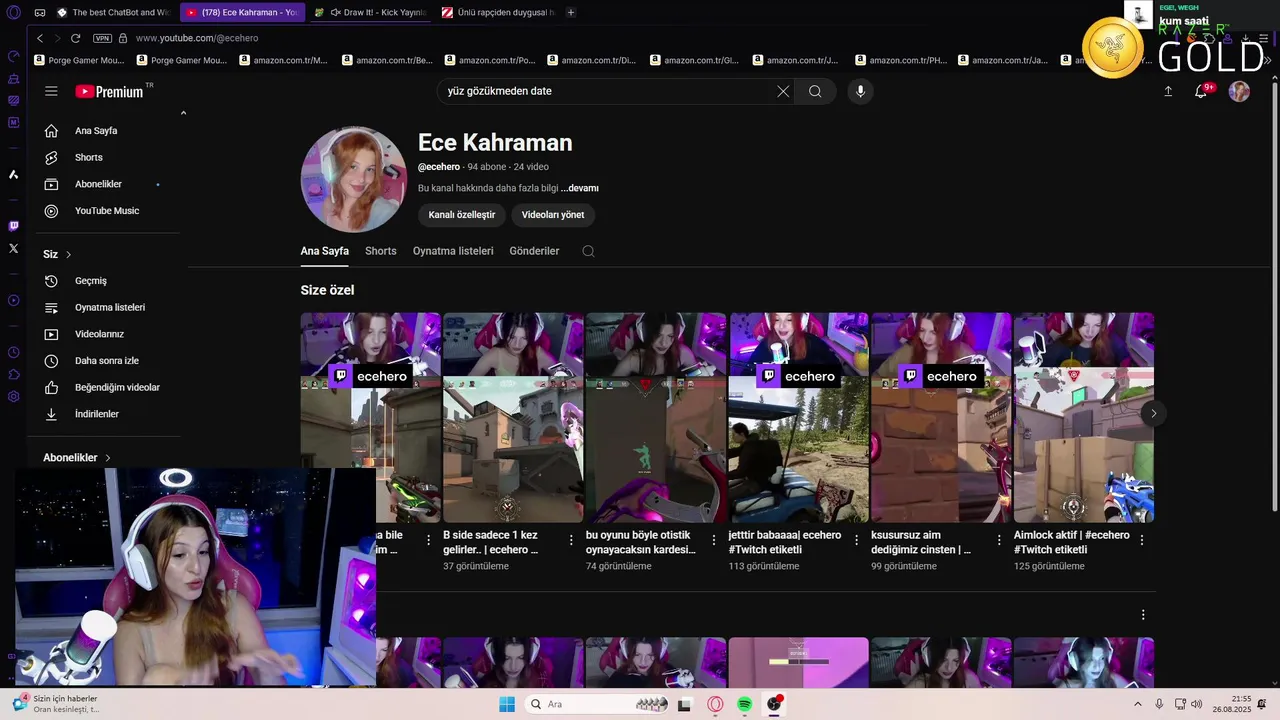Search within channel using magnifier icon
1280x720 pixels.
click(588, 251)
